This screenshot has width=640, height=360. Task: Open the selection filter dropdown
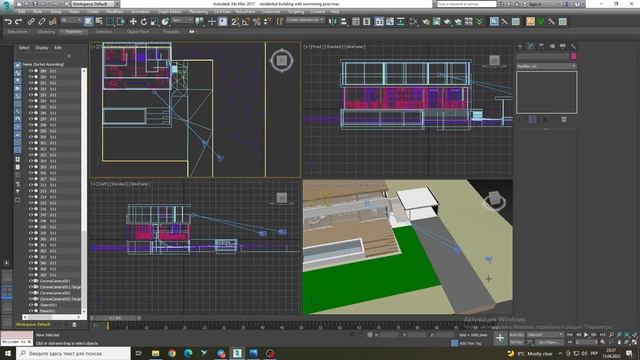(71, 20)
